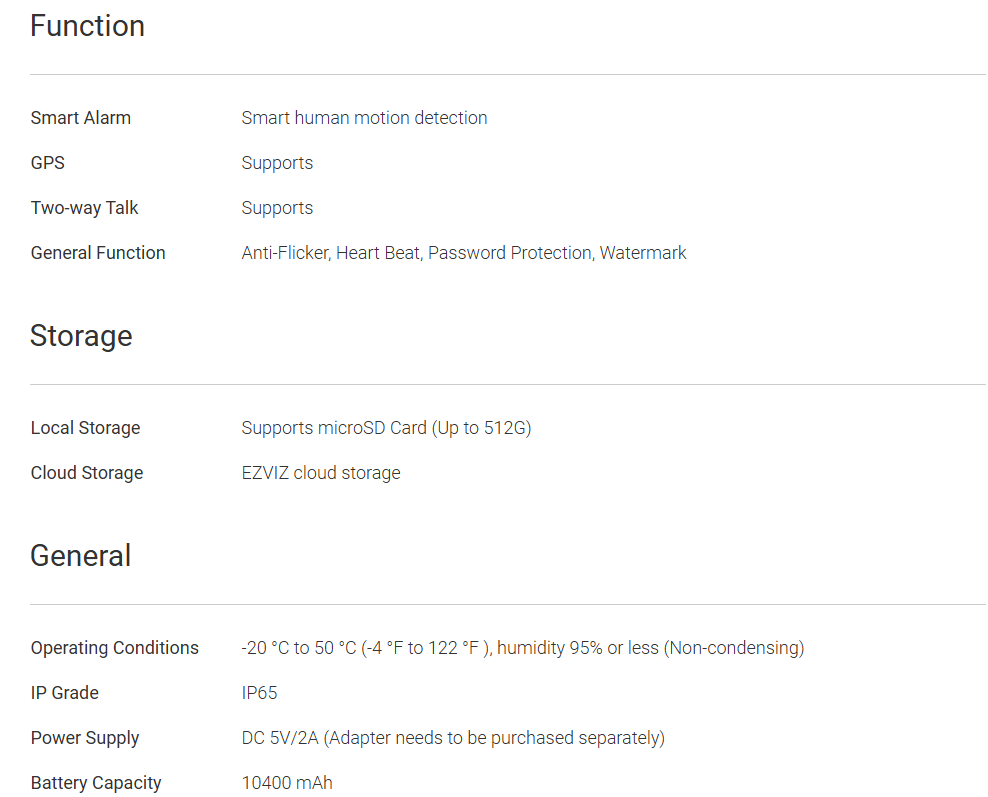Click the Supports value beside GPS
This screenshot has width=988, height=797.
(277, 163)
